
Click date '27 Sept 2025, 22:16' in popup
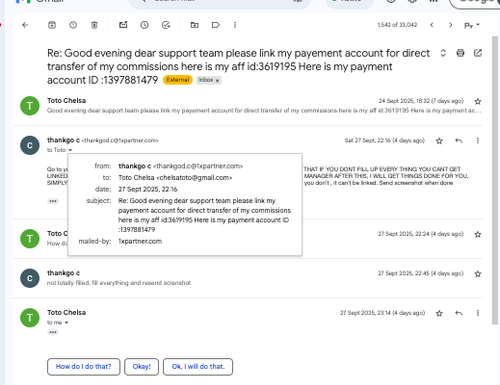148,189
